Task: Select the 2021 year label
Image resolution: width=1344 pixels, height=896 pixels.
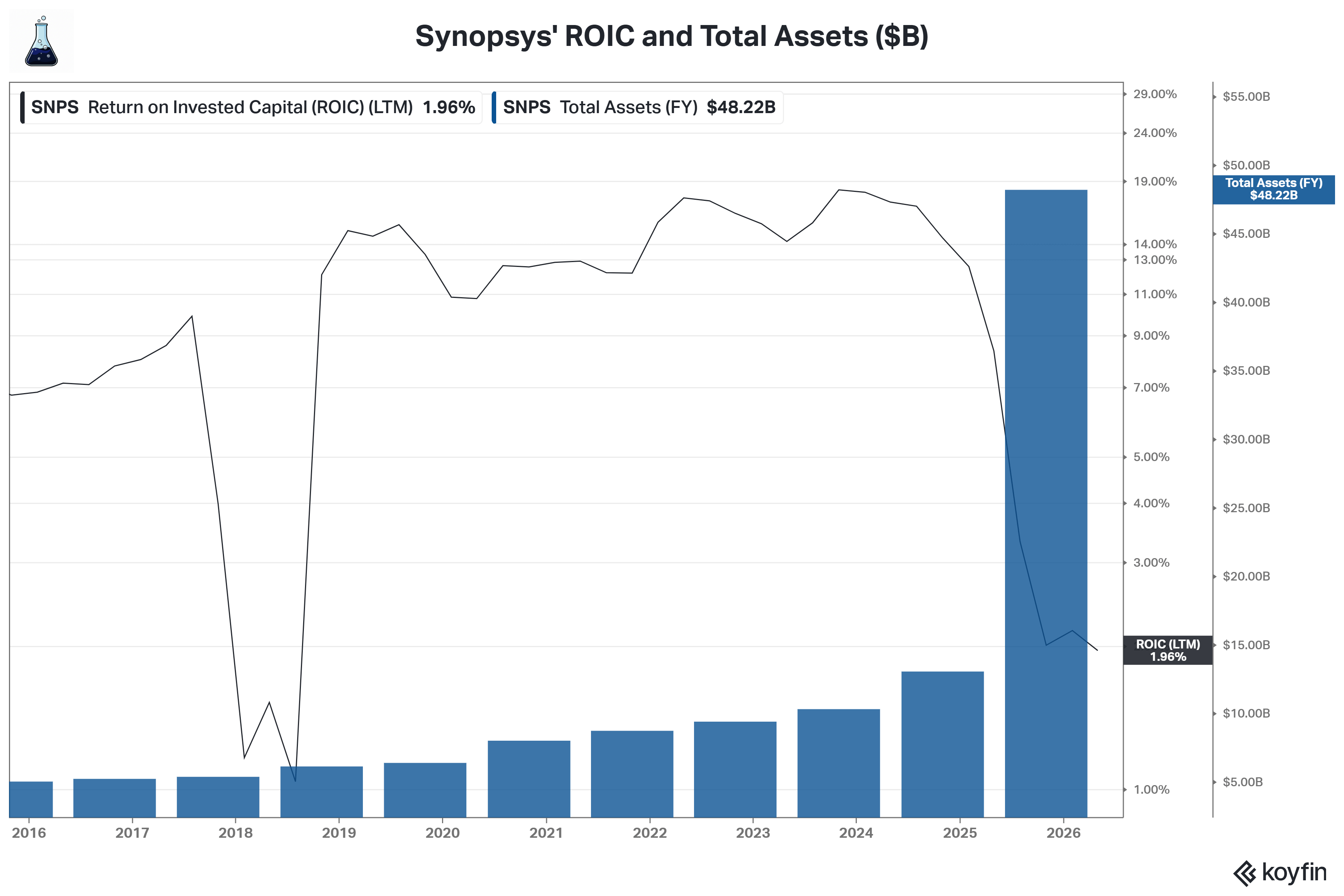Action: [546, 833]
